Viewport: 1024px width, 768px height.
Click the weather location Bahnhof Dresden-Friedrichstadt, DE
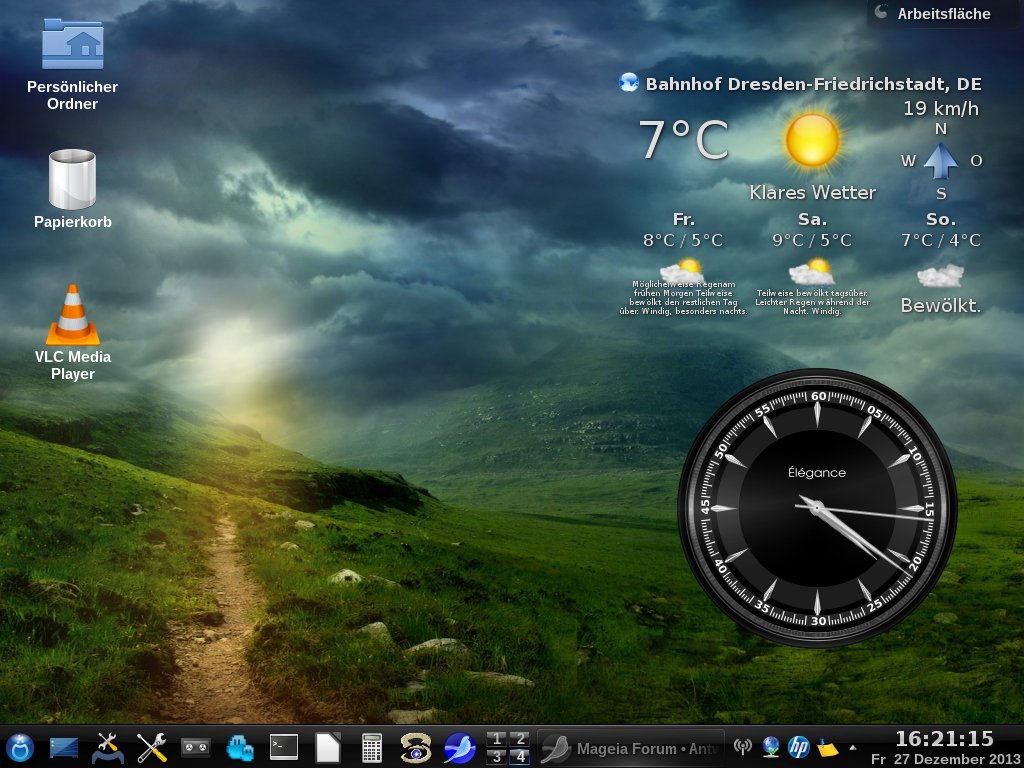[x=814, y=84]
